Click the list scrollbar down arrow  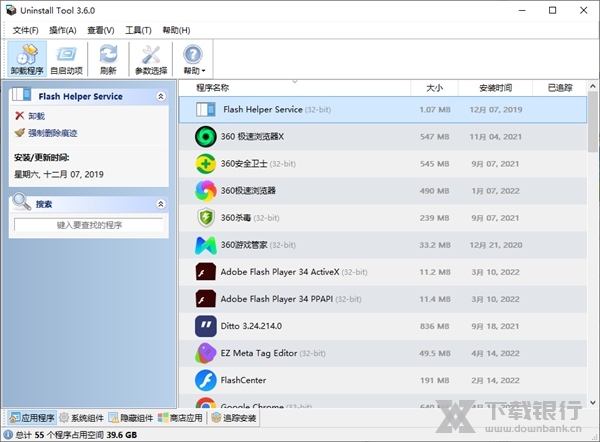593,403
